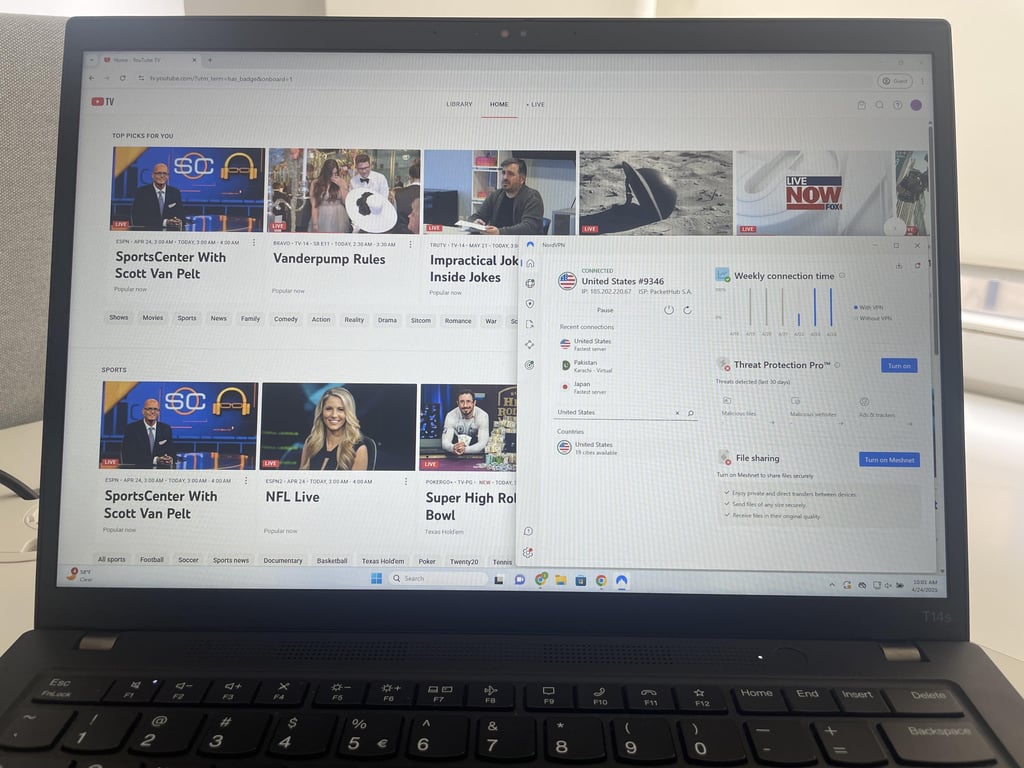Click info icon beside Threat Protection Pro
Image resolution: width=1024 pixels, height=768 pixels.
(837, 365)
